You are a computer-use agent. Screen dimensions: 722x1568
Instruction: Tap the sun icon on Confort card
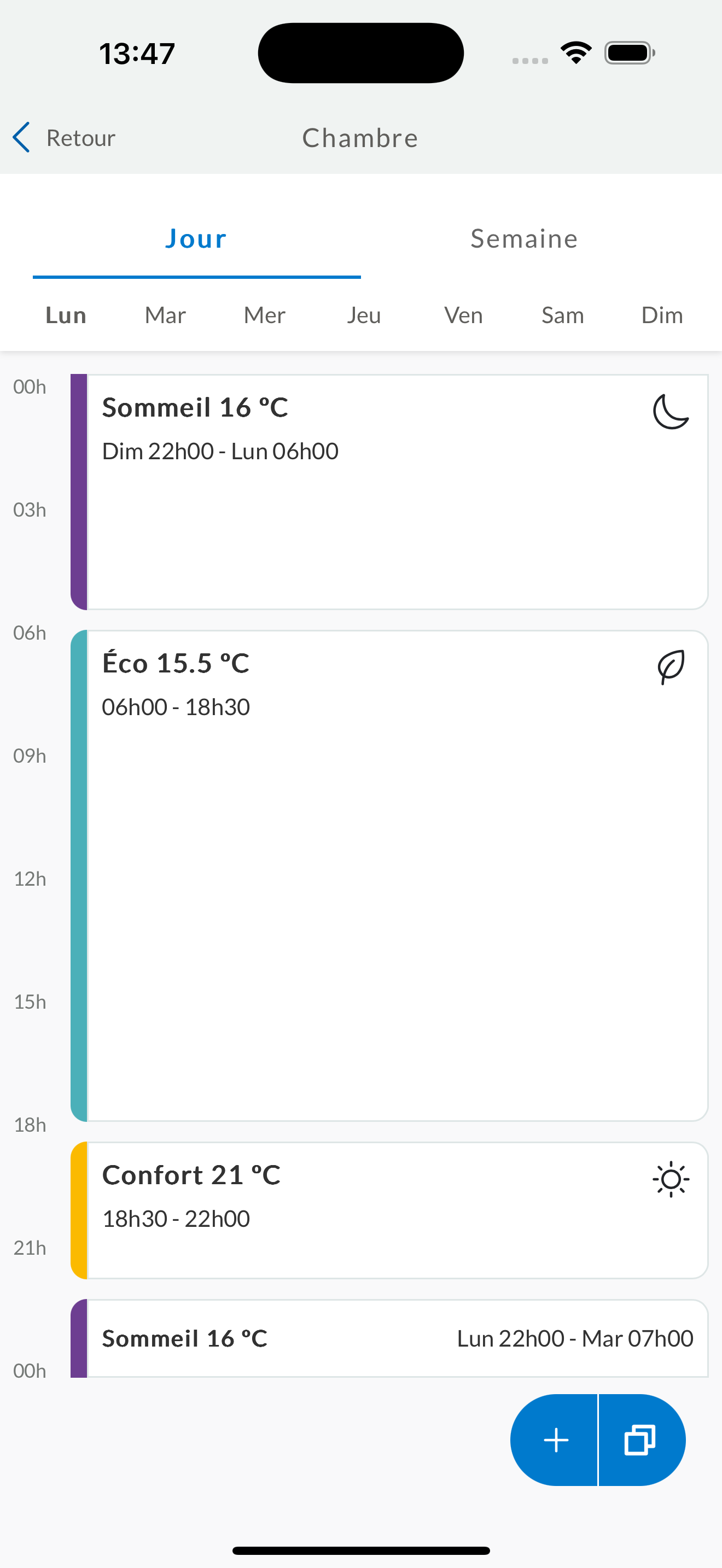click(671, 1179)
